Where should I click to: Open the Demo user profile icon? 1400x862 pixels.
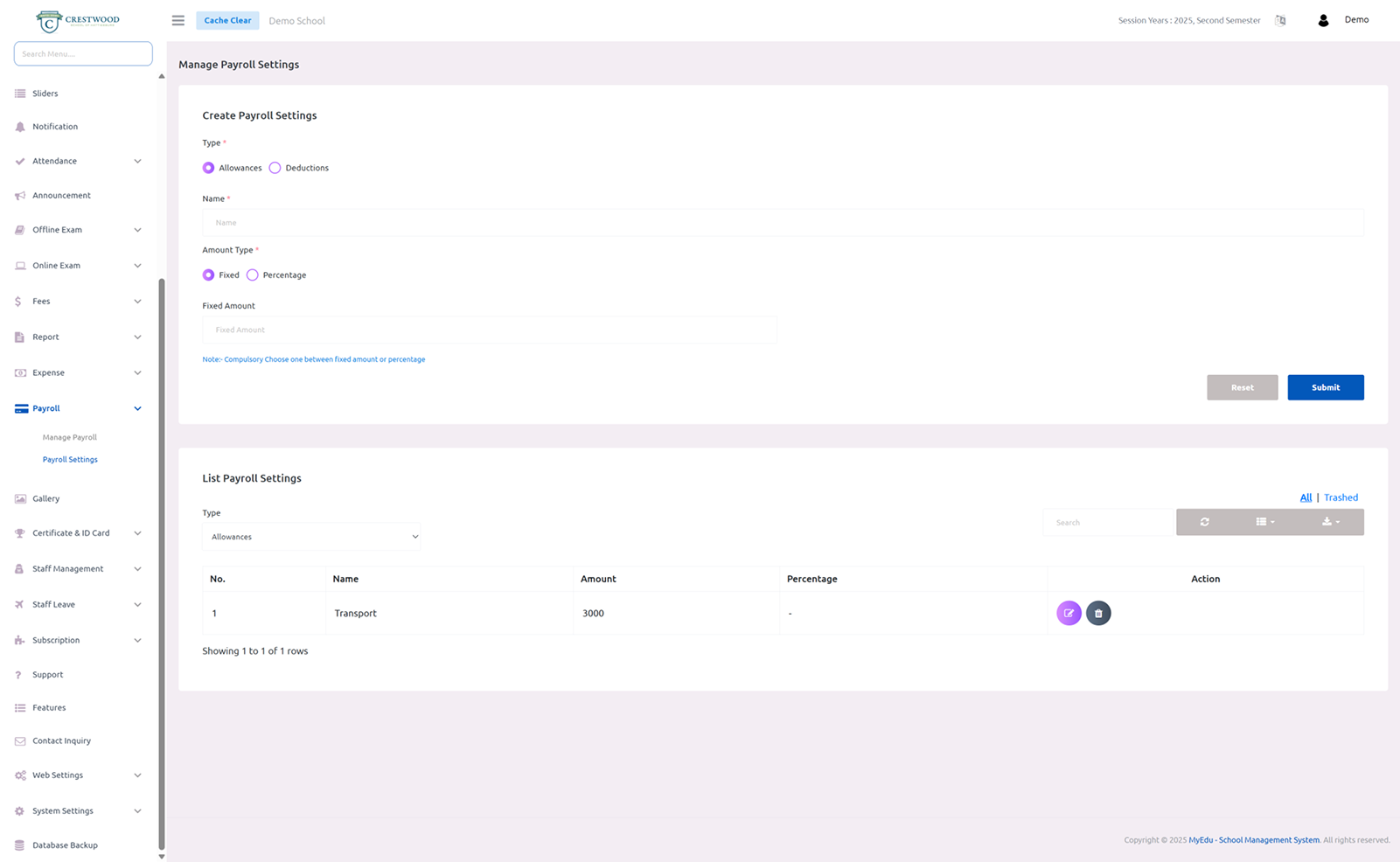click(x=1323, y=20)
